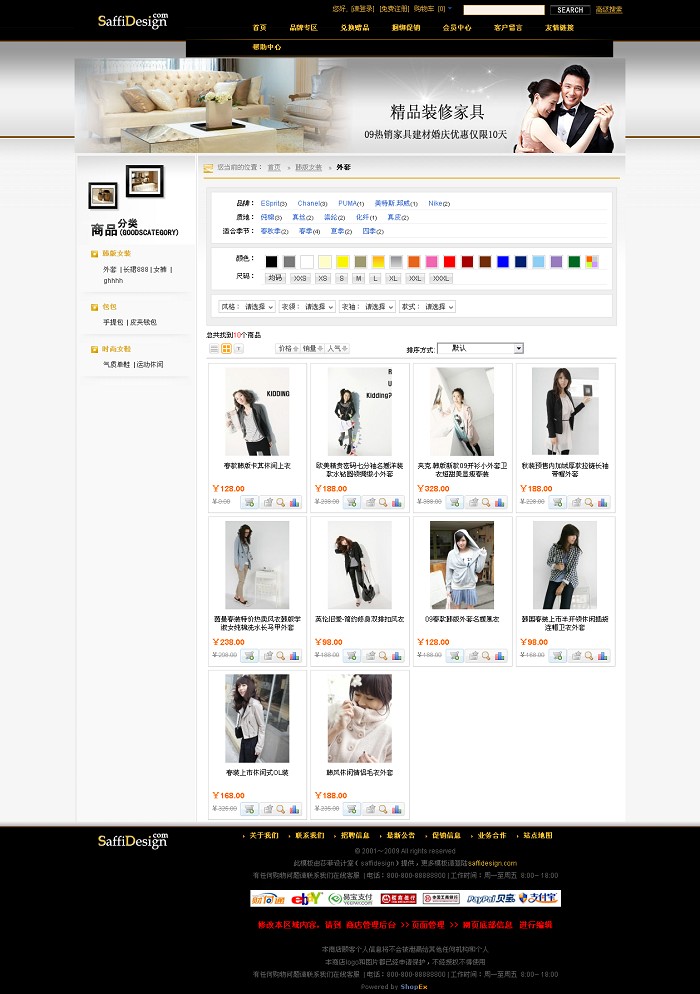The width and height of the screenshot is (700, 994).
Task: Pick the black color swatch
Action: (271, 261)
